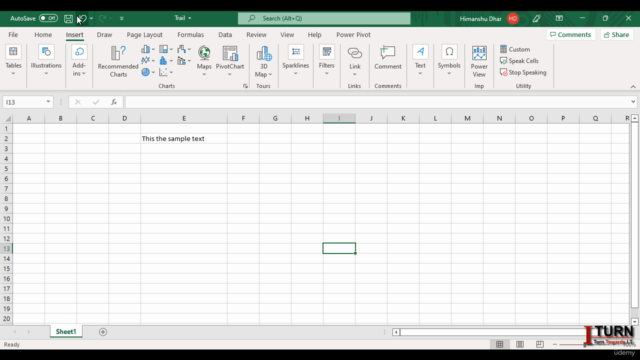Insert Line or Area chart icon

click(147, 61)
